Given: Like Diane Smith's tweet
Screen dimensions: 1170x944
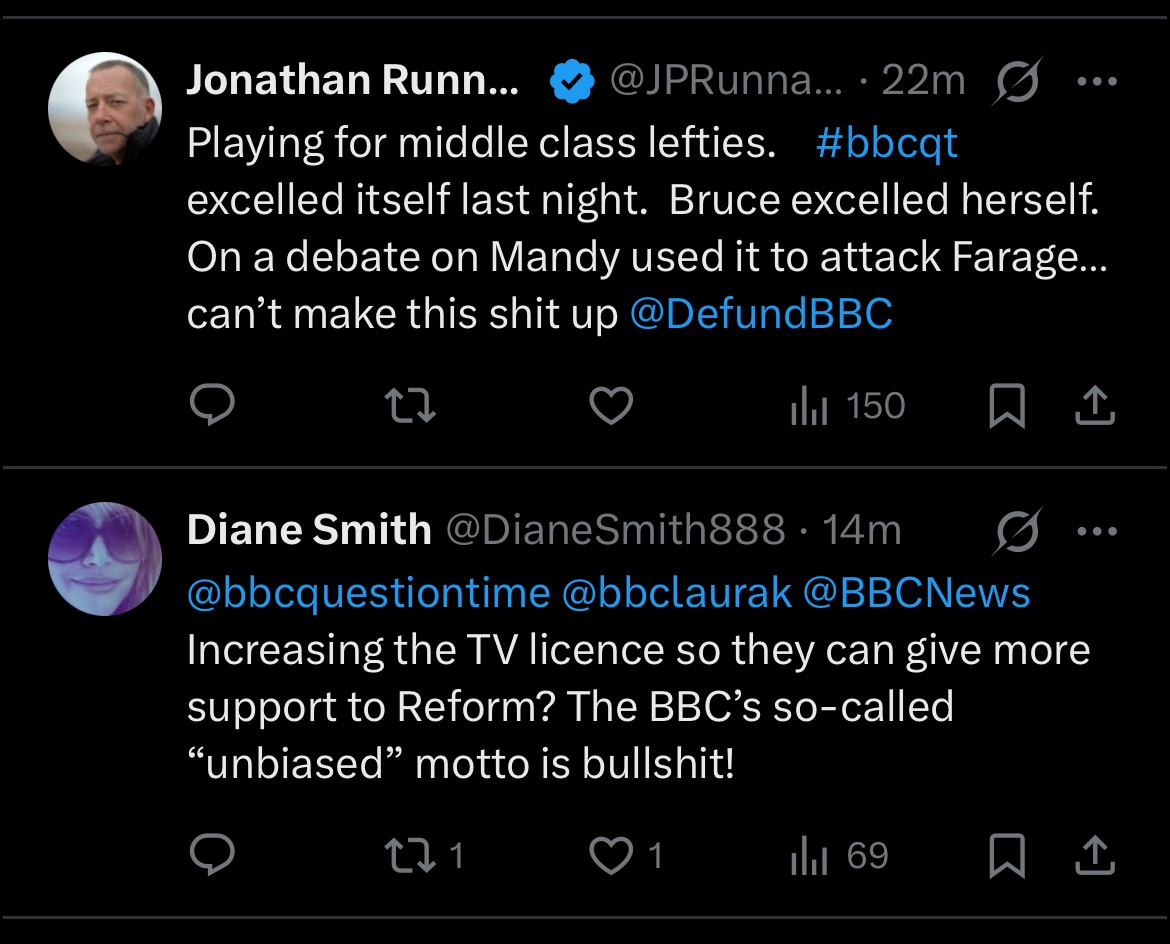Looking at the screenshot, I should click(625, 856).
